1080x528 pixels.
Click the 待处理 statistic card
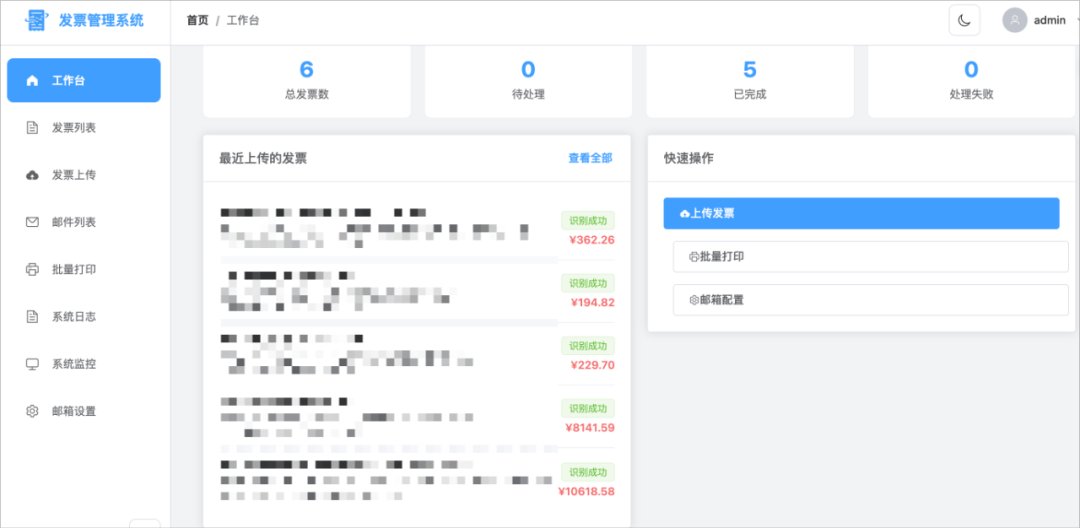coord(528,81)
